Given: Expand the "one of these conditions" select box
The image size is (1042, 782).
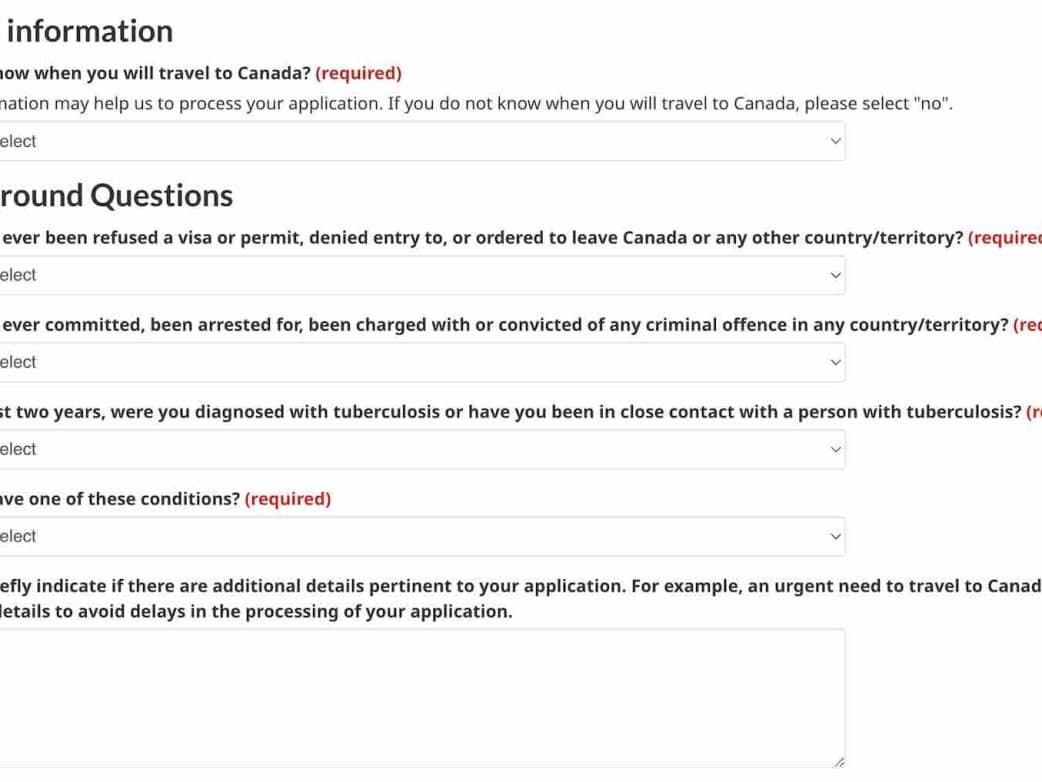Looking at the screenshot, I should pyautogui.click(x=420, y=536).
